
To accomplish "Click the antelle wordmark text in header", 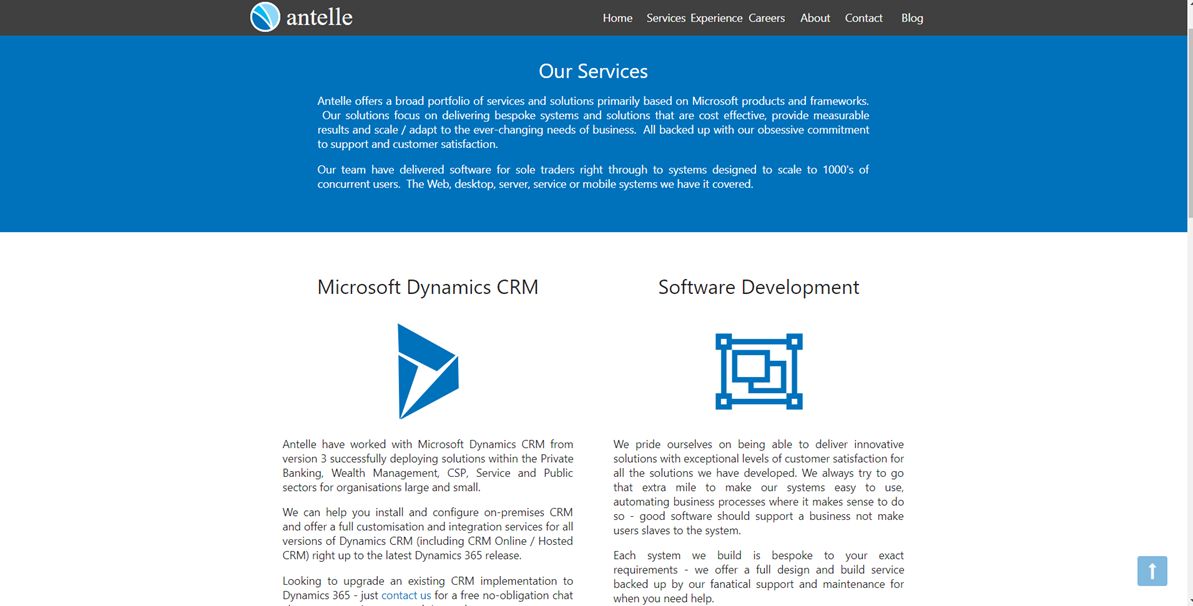I will tap(319, 18).
